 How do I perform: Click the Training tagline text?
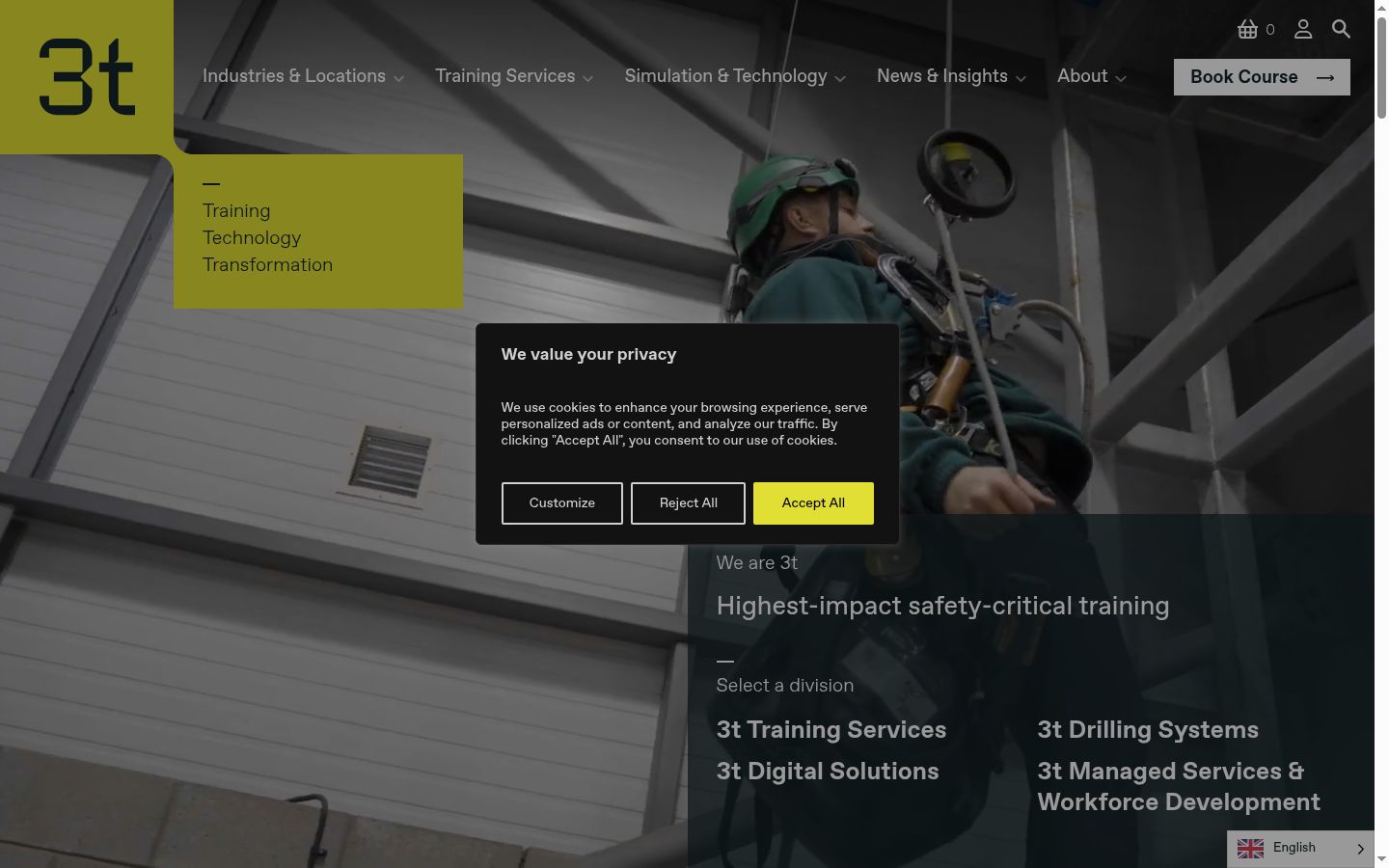[x=236, y=210]
